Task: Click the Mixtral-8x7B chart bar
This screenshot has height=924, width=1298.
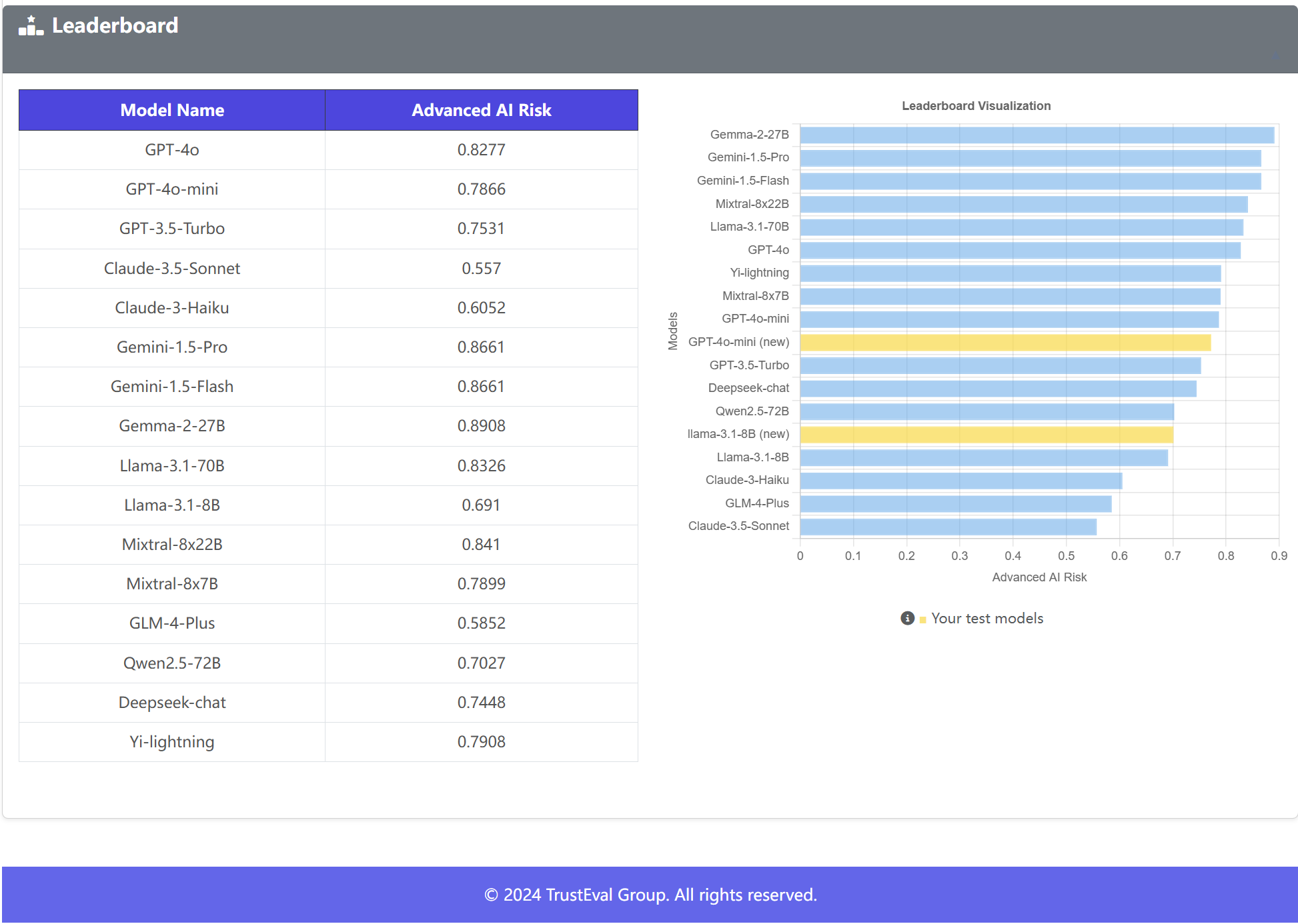Action: coord(1011,296)
